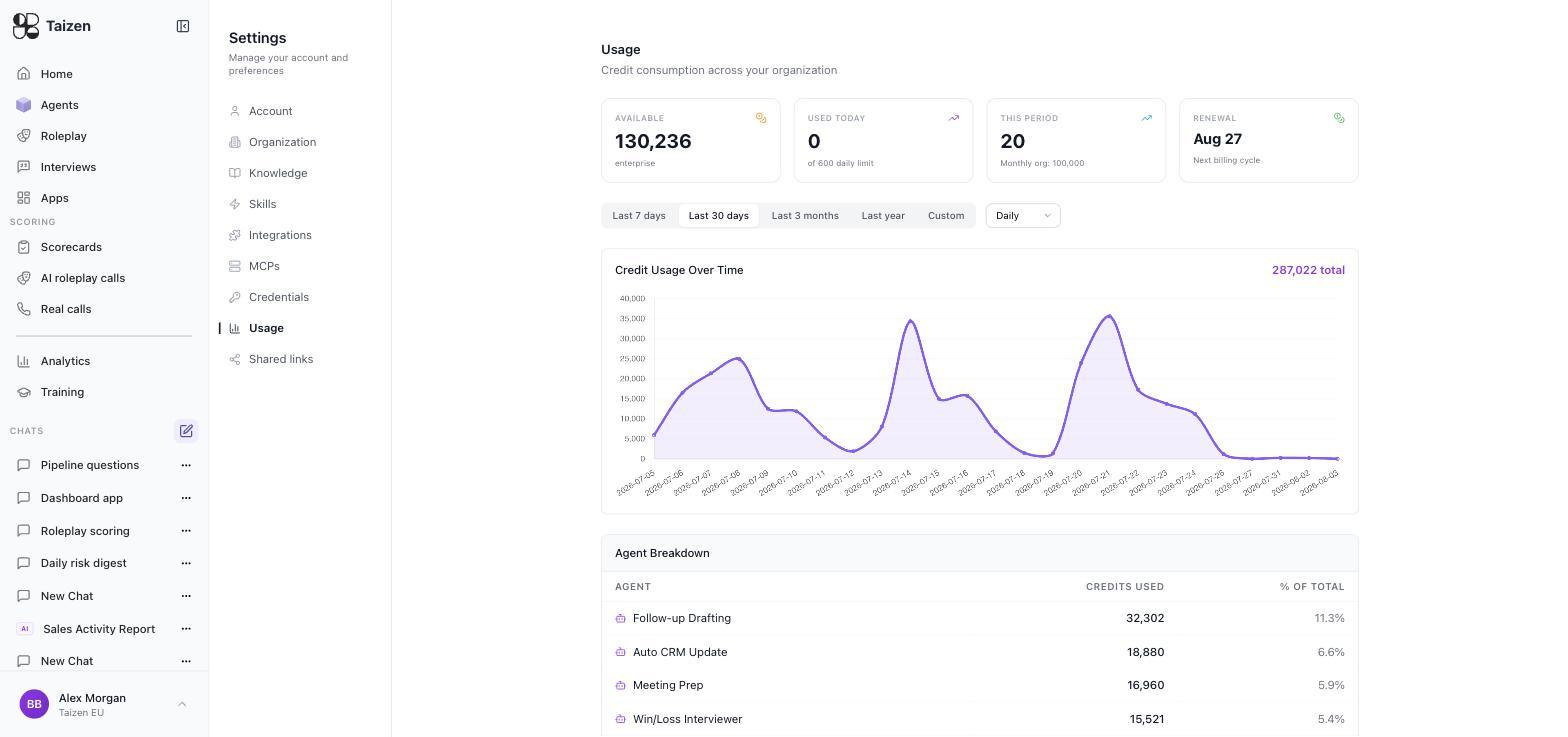Select the Last year range
Image resolution: width=1568 pixels, height=737 pixels.
(883, 216)
